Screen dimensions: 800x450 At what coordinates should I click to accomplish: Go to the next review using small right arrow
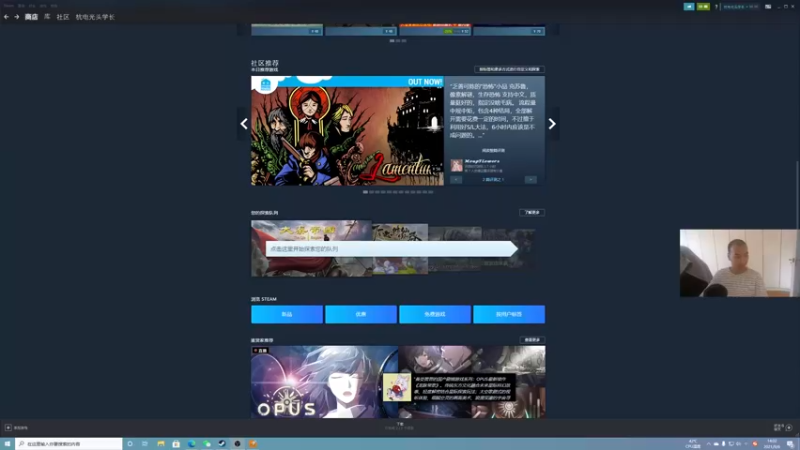pos(531,180)
